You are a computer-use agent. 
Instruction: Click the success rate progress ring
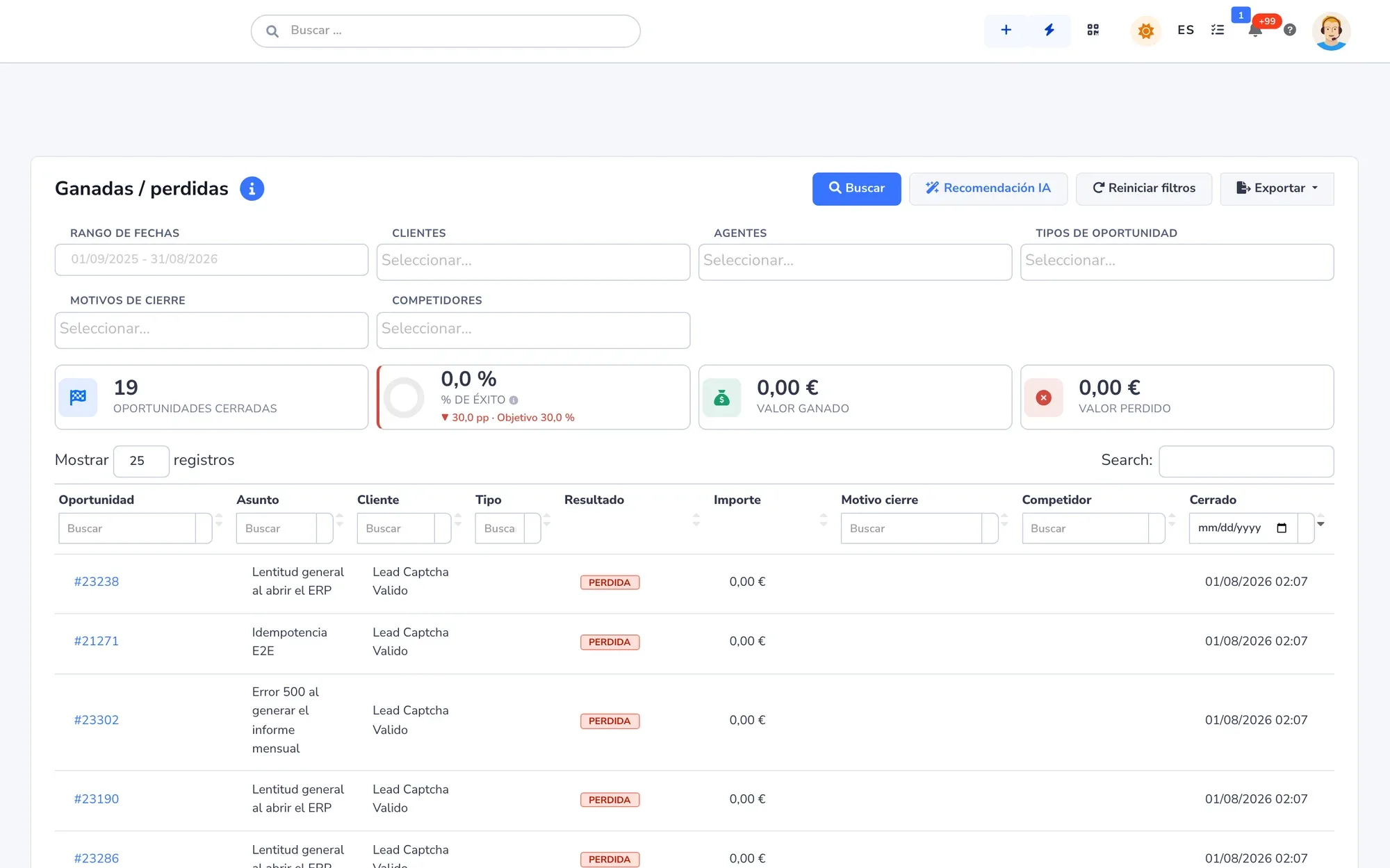(404, 398)
